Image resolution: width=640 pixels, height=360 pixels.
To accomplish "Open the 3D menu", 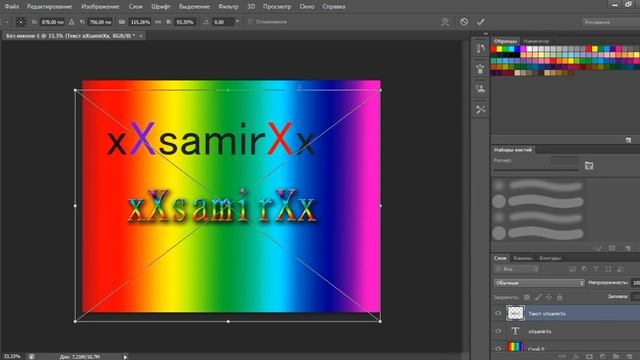I will [x=251, y=7].
